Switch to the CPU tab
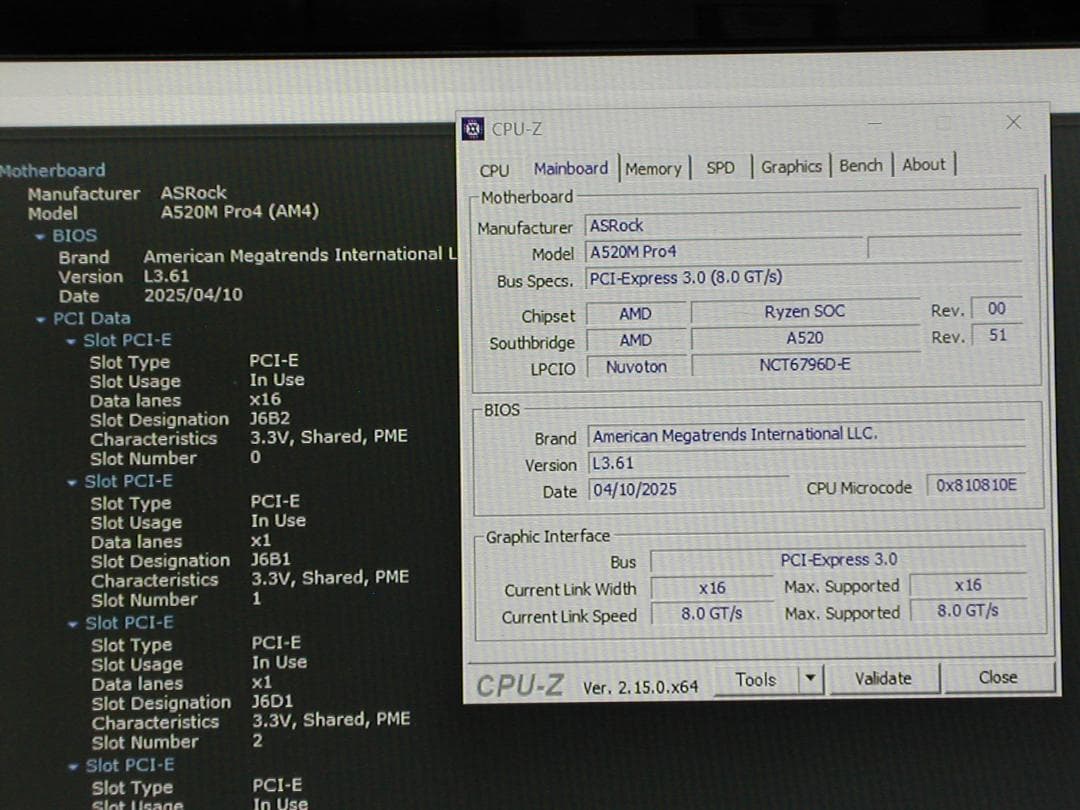Screen dimensions: 1080x810 pos(493,170)
